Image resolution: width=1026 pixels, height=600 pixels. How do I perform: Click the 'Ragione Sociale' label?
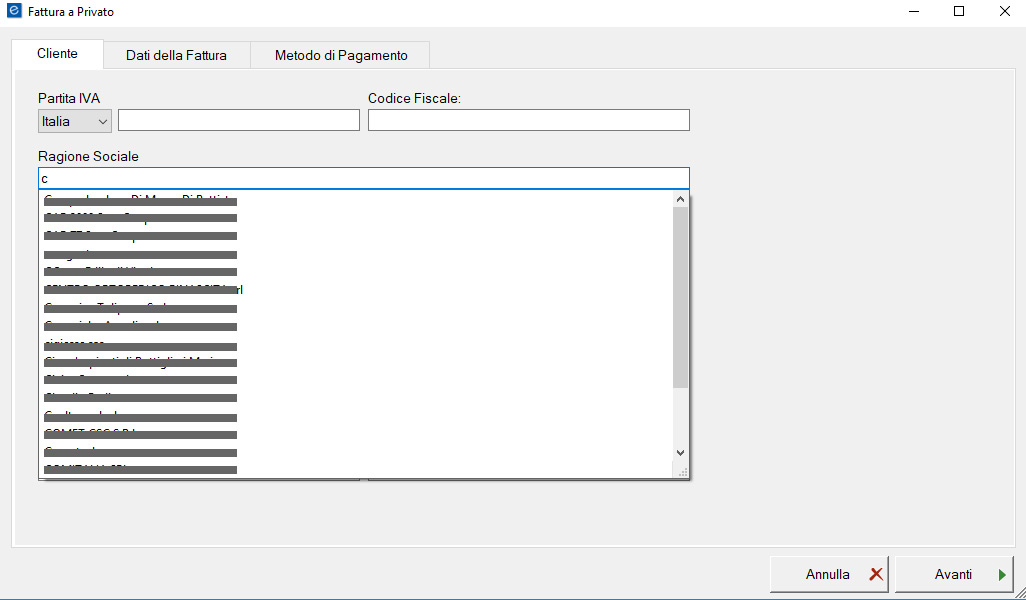pos(88,157)
